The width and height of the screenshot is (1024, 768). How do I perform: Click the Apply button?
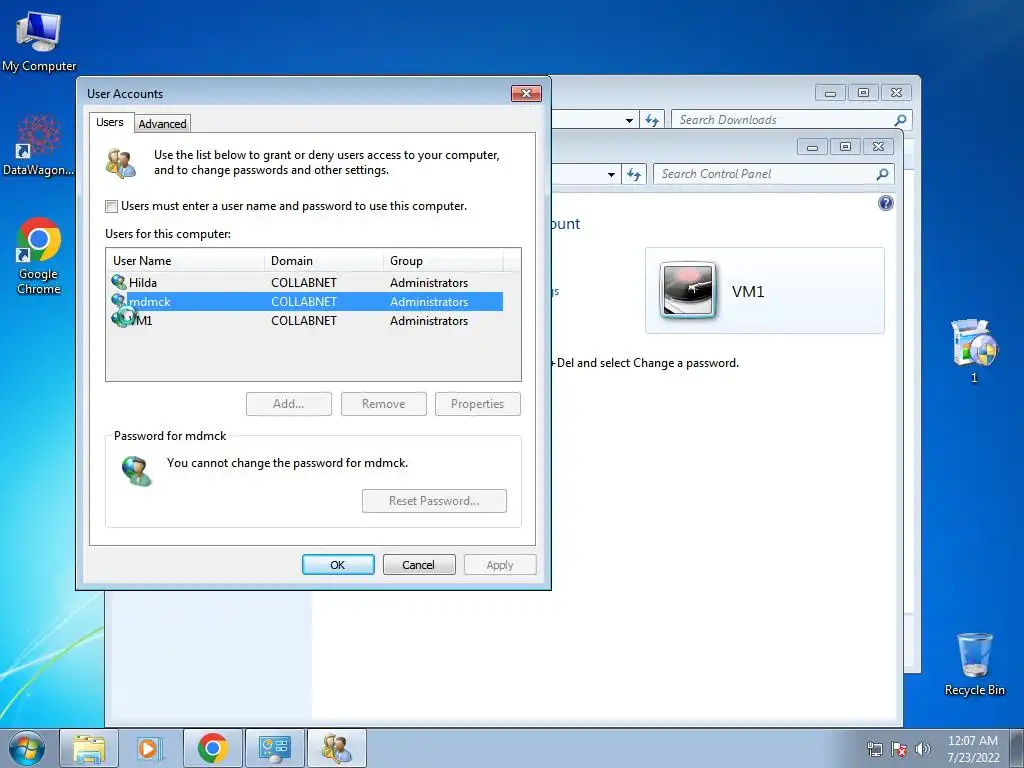point(500,565)
